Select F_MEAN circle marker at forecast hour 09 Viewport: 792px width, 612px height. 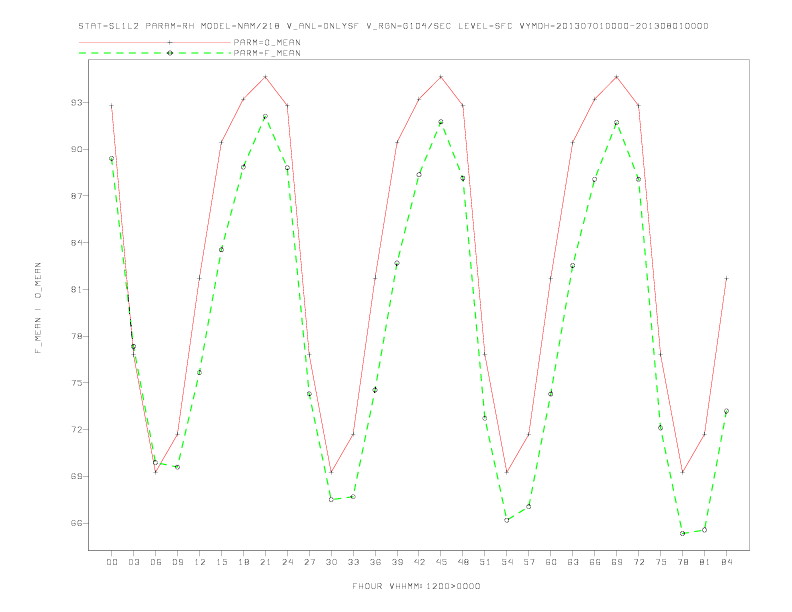click(x=177, y=467)
